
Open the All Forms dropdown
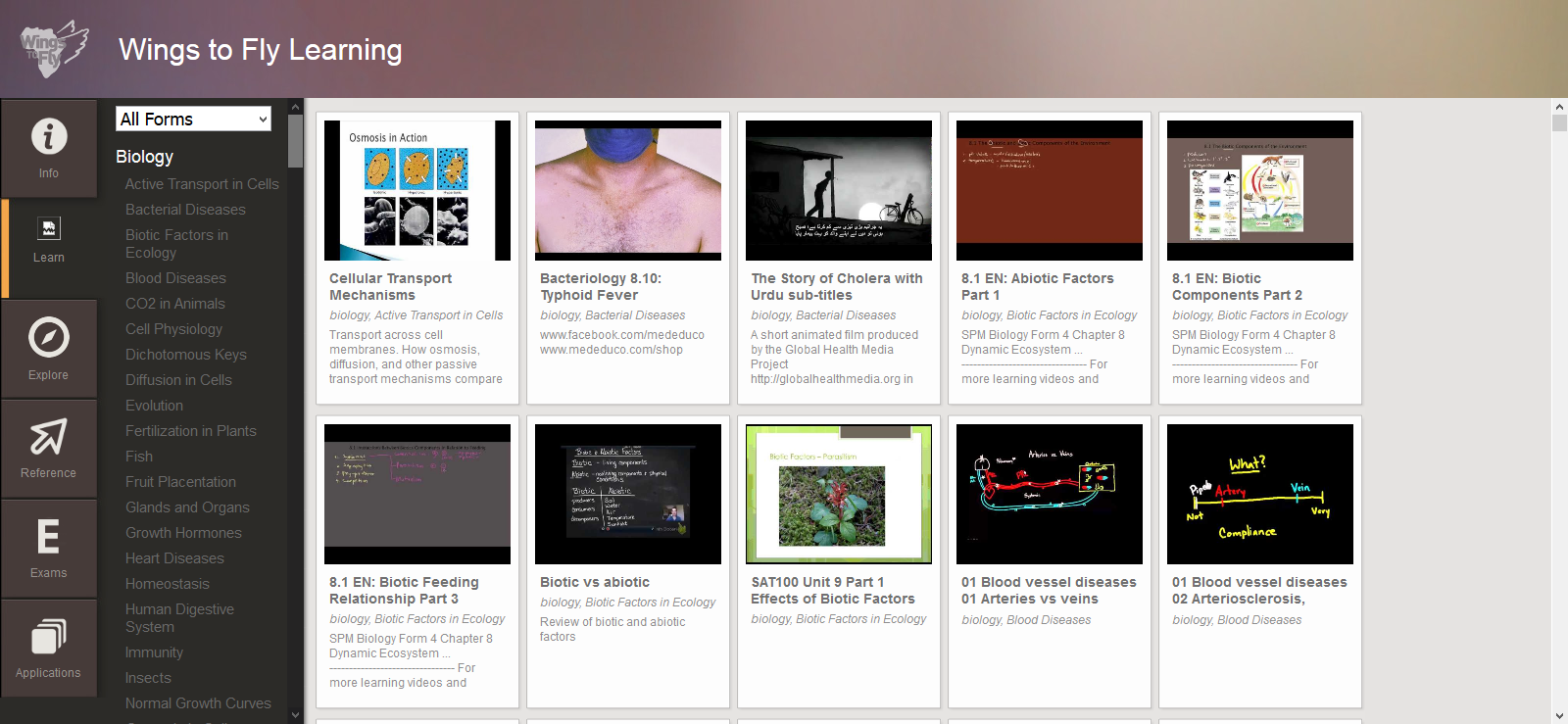(x=193, y=119)
